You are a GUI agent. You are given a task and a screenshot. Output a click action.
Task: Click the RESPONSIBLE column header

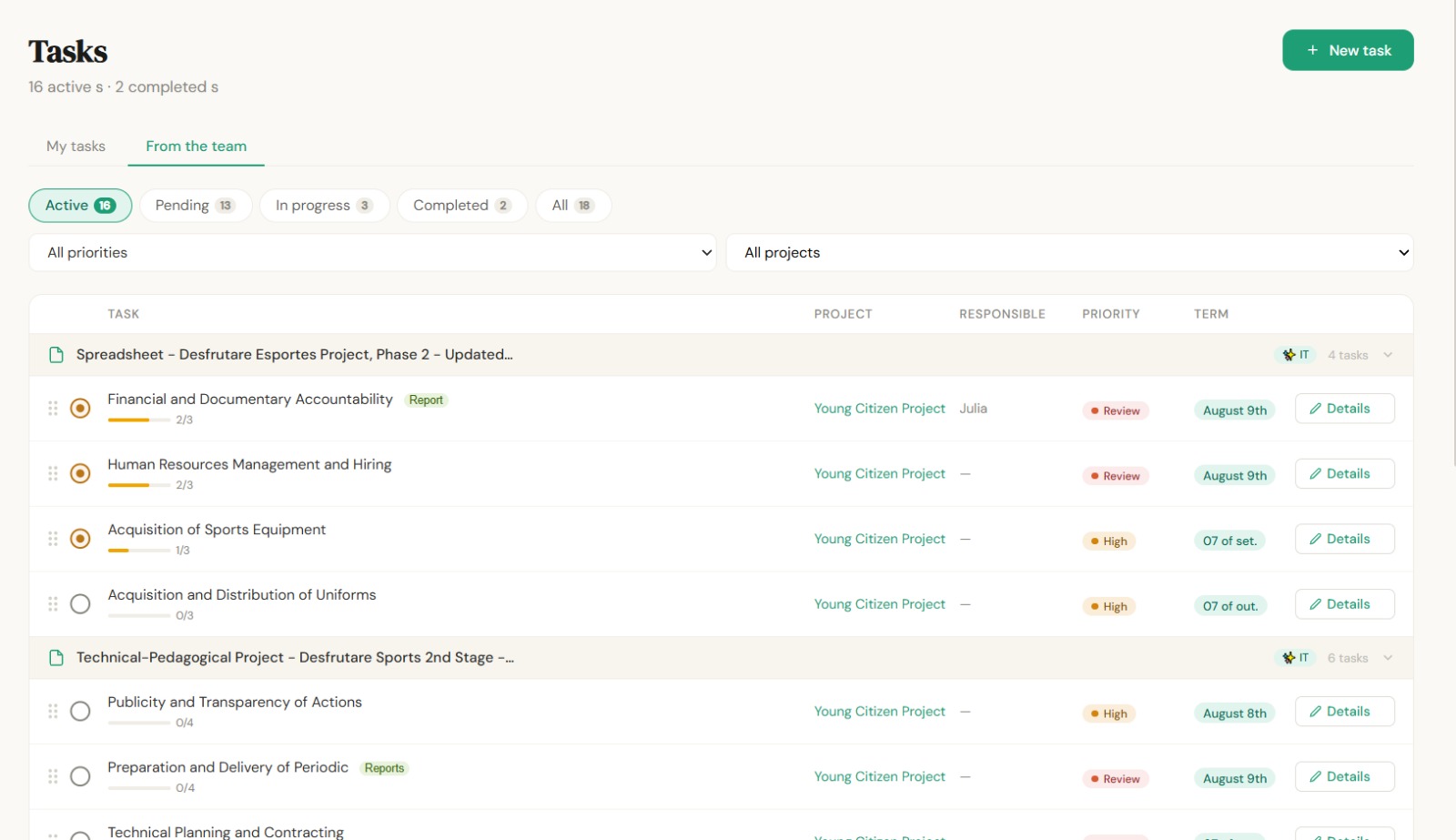tap(1002, 314)
